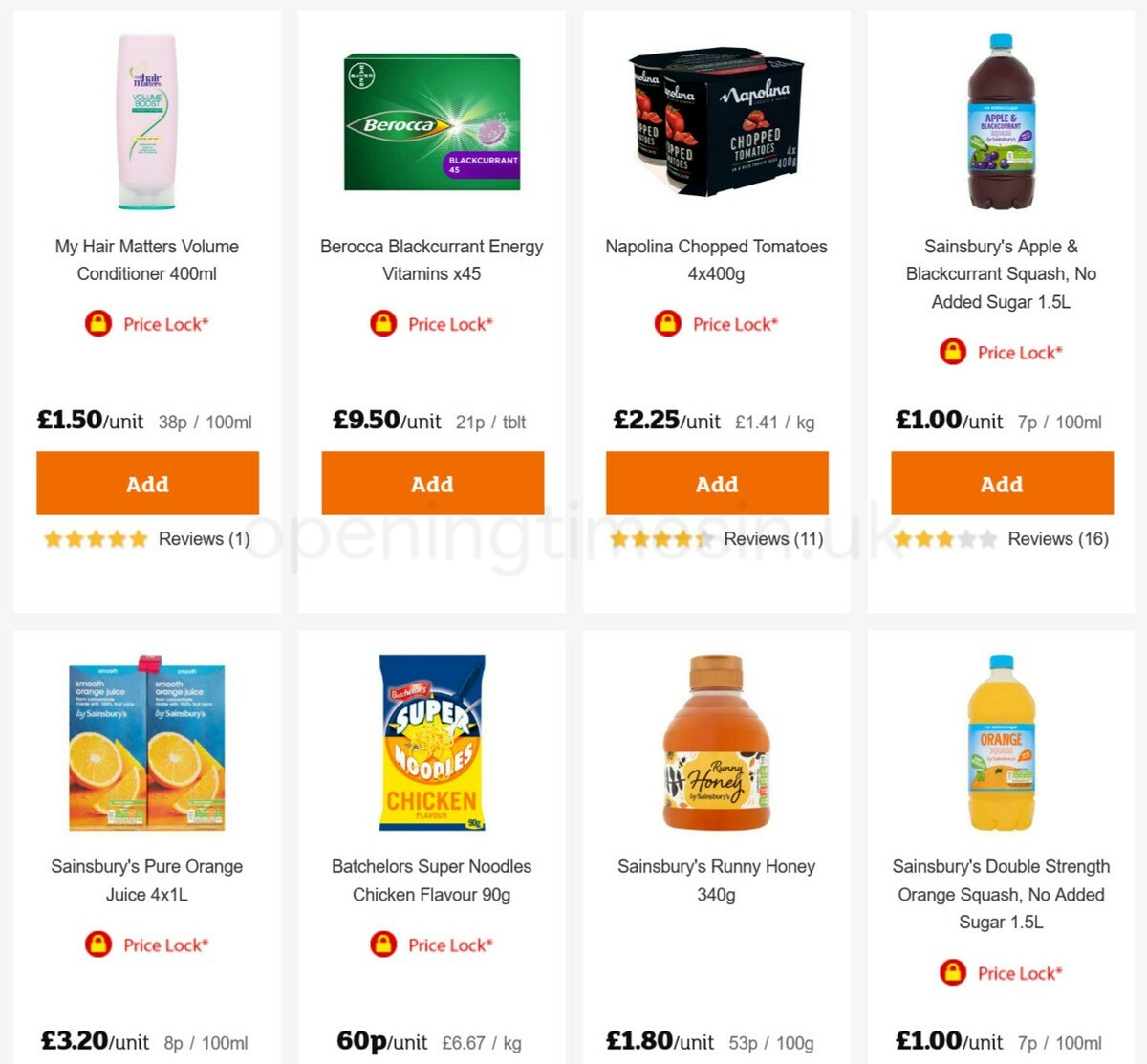1147x1064 pixels.
Task: Add Sainsbury's Apple & Blackcurrant Squash to basket
Action: tap(1001, 484)
